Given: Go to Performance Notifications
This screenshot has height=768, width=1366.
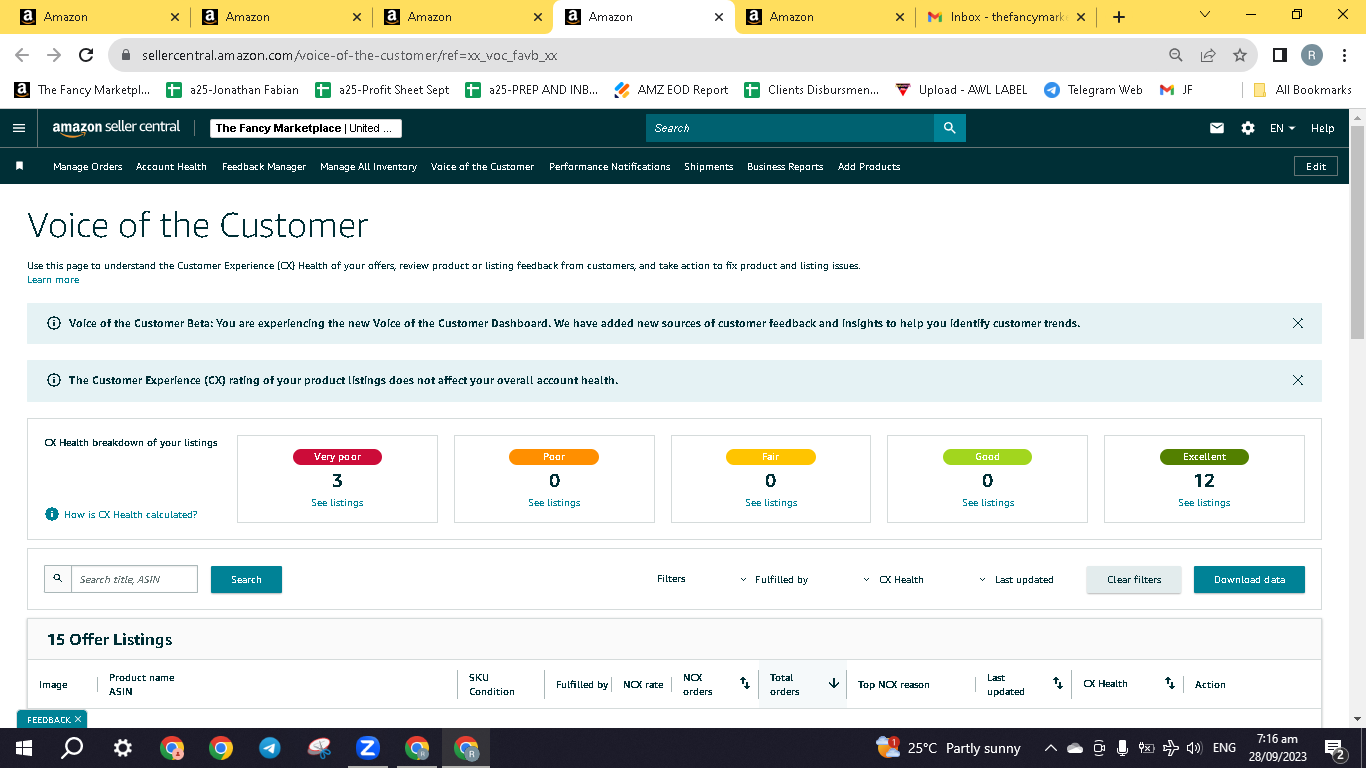Looking at the screenshot, I should (x=610, y=166).
